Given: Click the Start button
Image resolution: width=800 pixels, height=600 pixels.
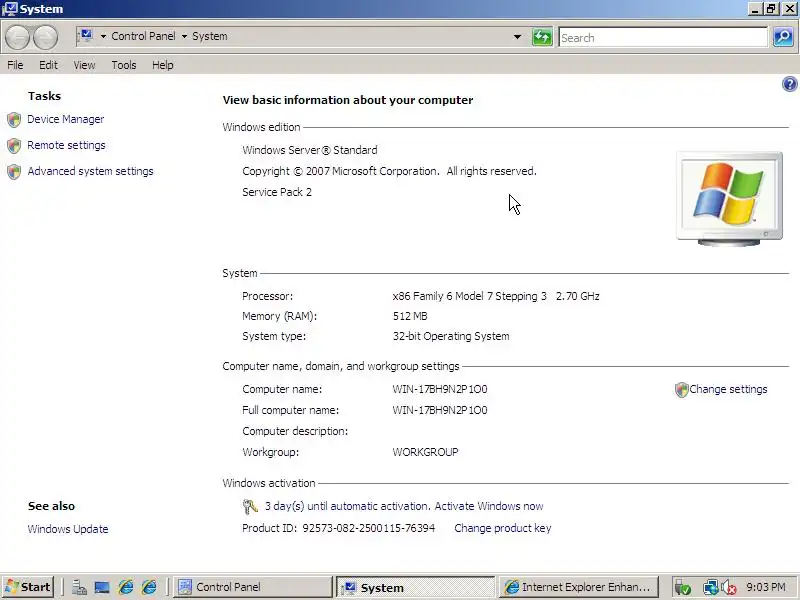Looking at the screenshot, I should click(x=29, y=587).
